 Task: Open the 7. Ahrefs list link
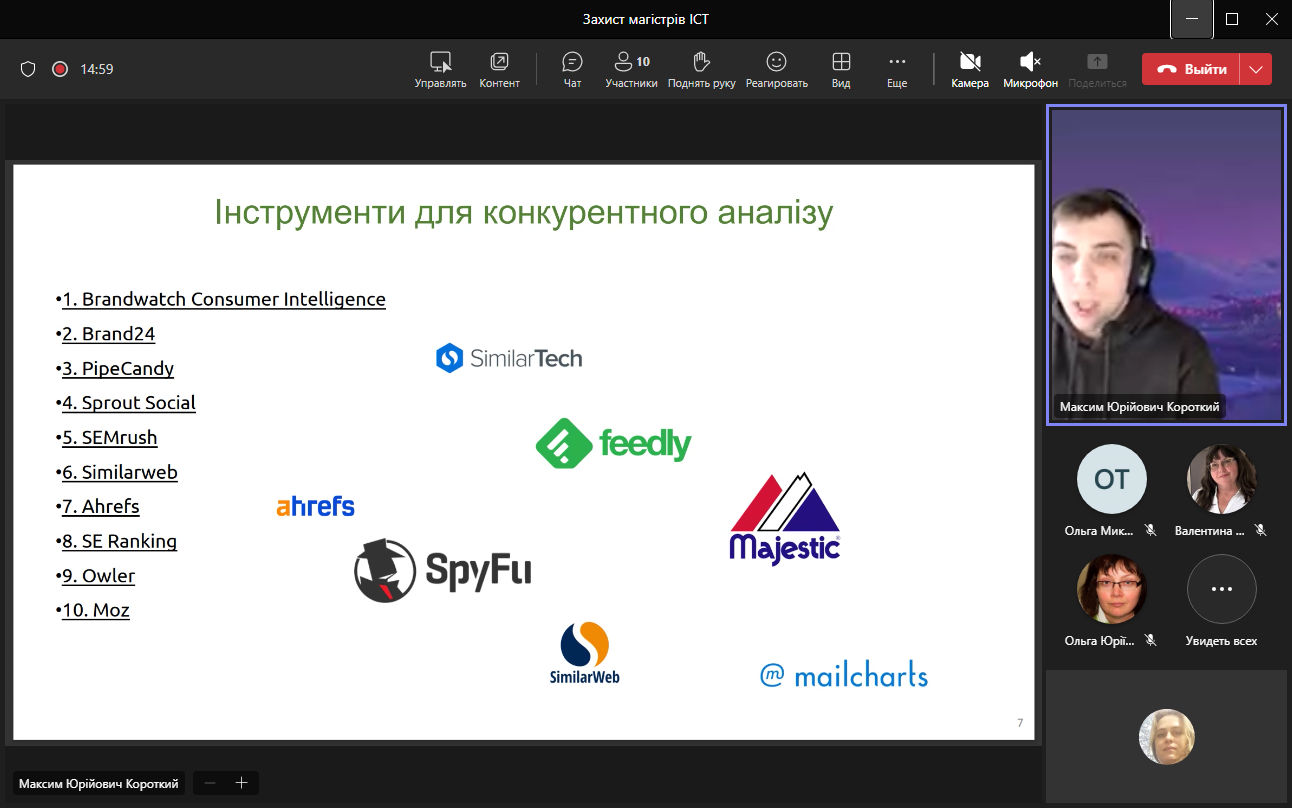101,506
